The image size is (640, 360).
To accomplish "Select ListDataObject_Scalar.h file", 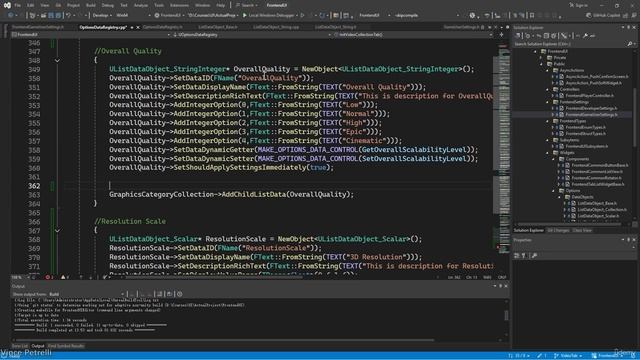I will coord(598,216).
